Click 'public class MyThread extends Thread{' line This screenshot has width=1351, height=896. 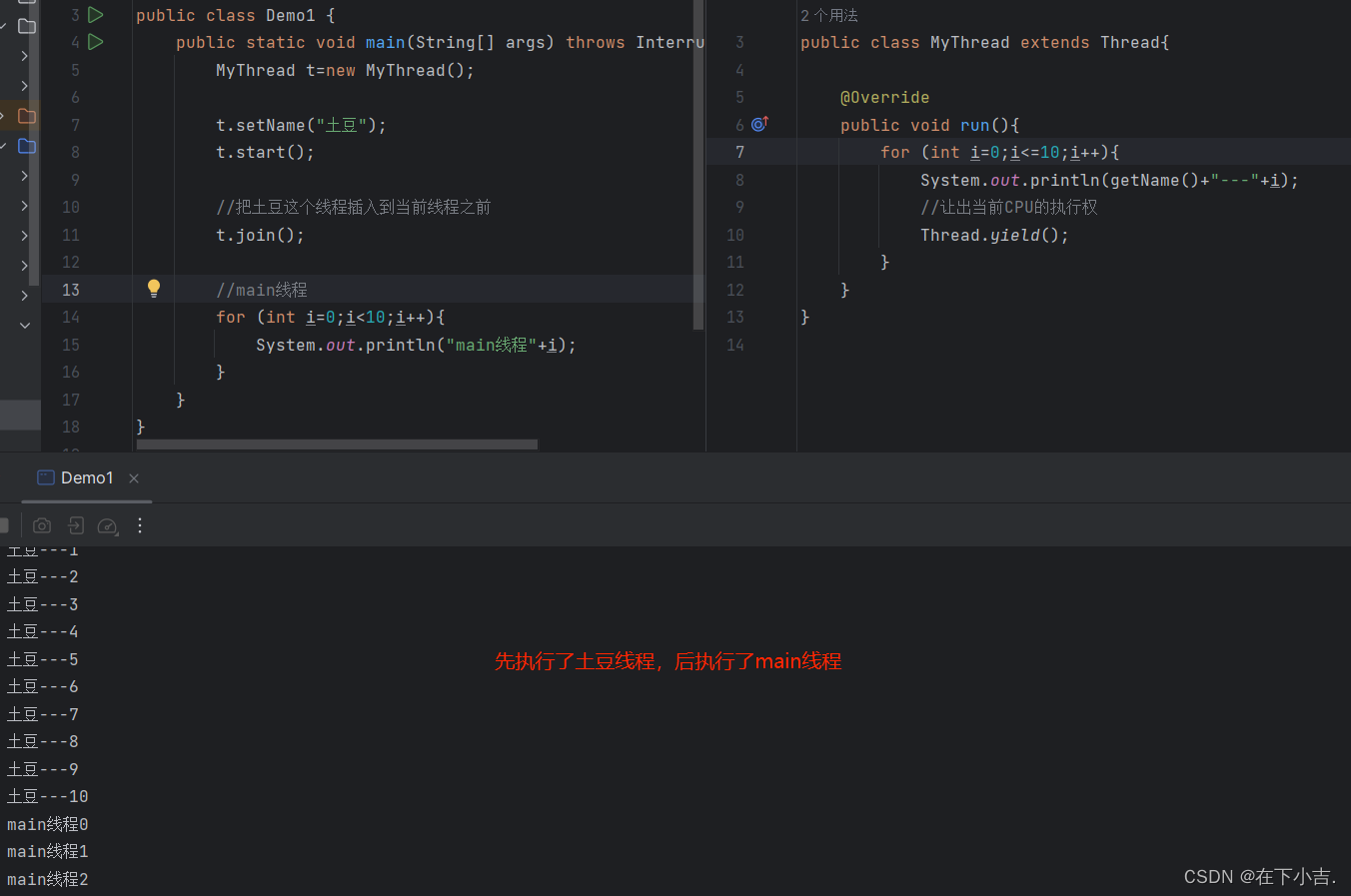tap(984, 42)
